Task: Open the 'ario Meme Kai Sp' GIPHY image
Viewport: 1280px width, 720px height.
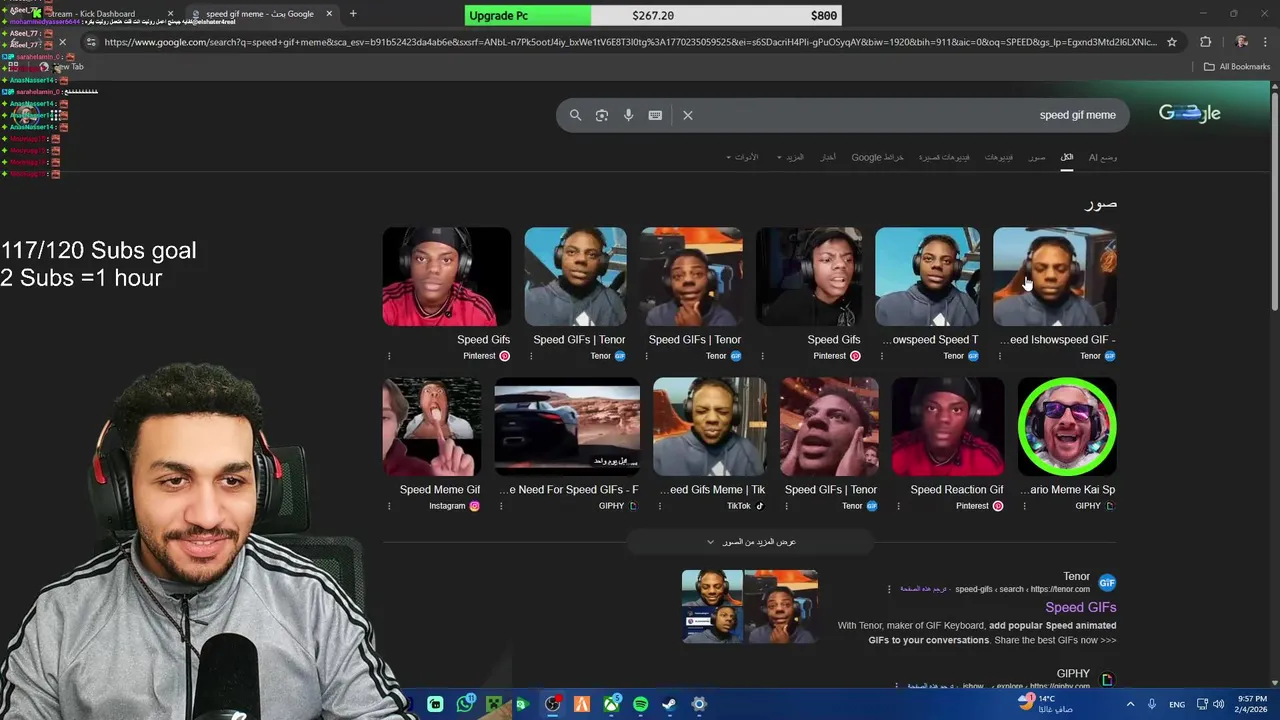Action: click(x=1067, y=427)
